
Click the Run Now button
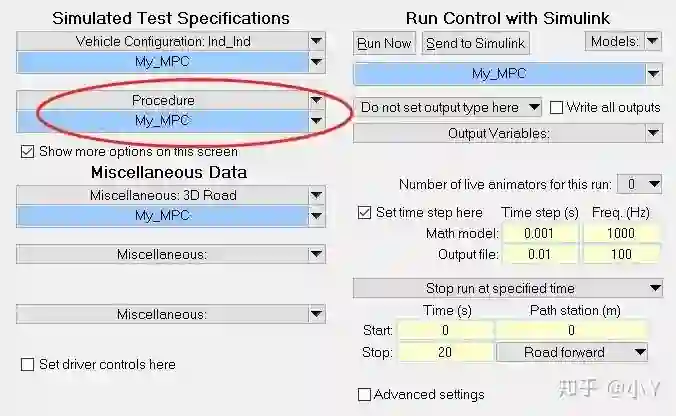[x=384, y=43]
